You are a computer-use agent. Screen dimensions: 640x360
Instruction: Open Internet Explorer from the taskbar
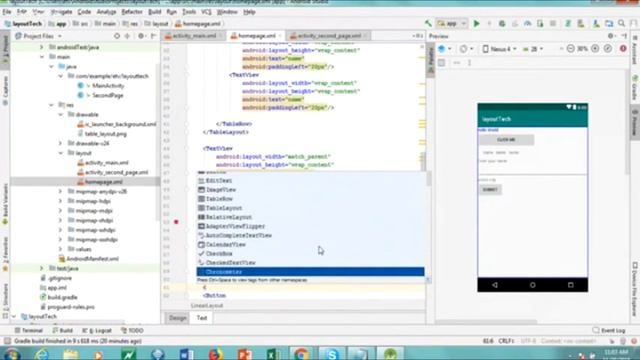pos(42,354)
